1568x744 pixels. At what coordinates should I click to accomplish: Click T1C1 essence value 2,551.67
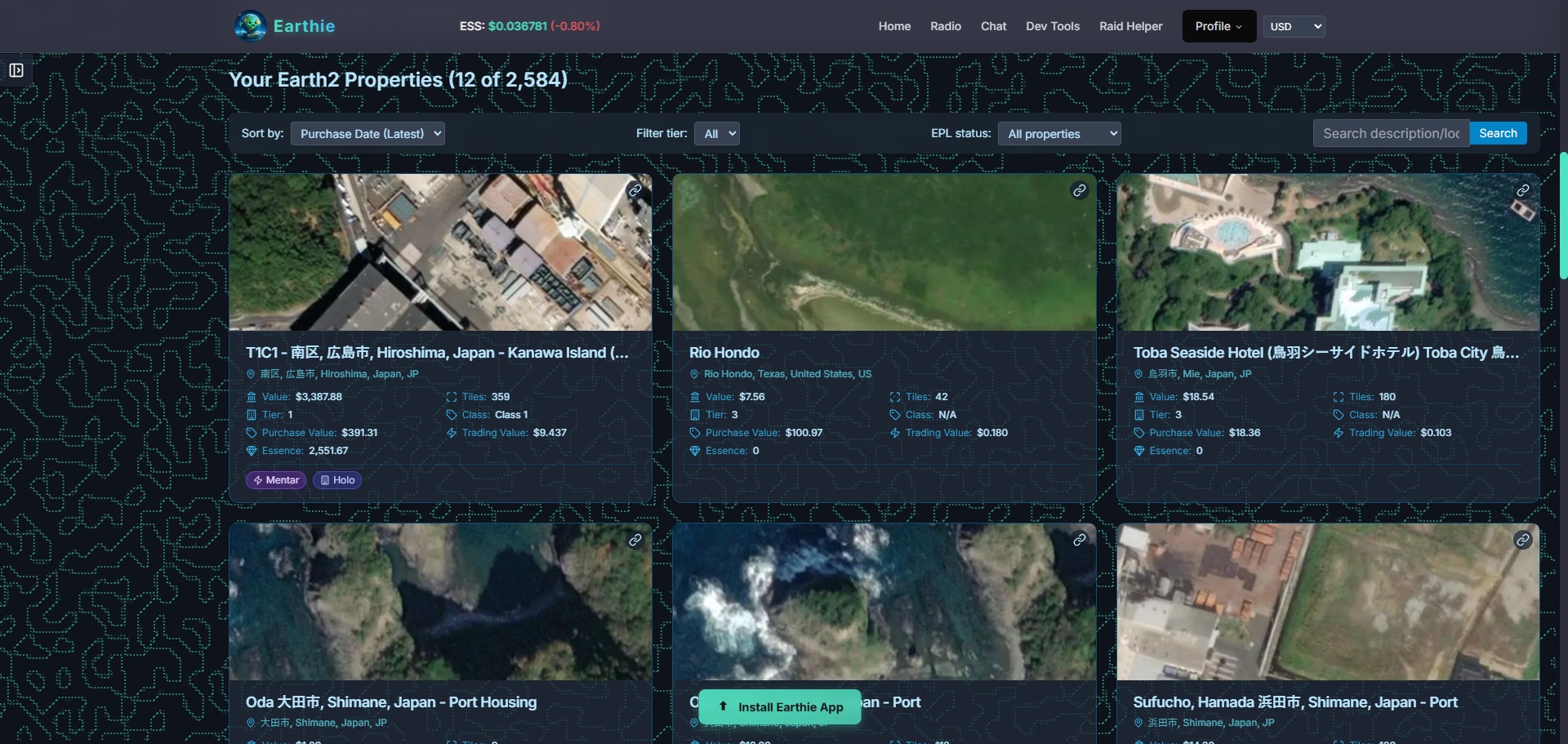tap(328, 451)
